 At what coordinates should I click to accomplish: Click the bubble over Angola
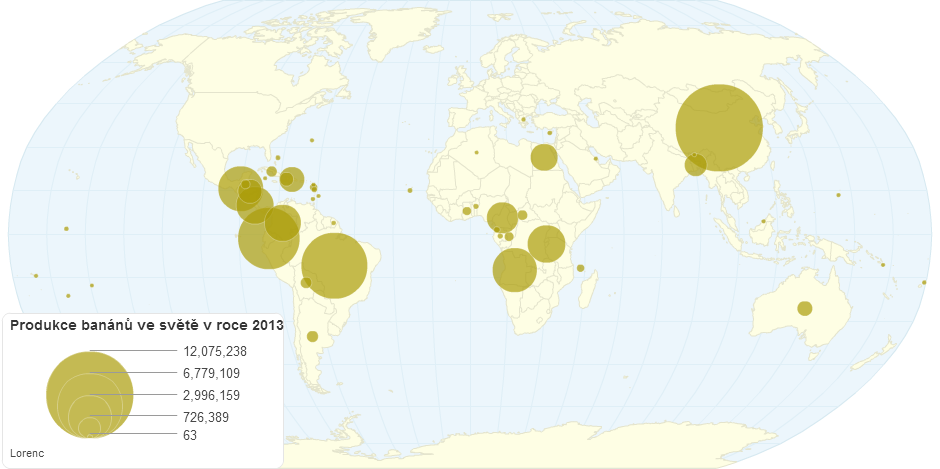pyautogui.click(x=515, y=270)
